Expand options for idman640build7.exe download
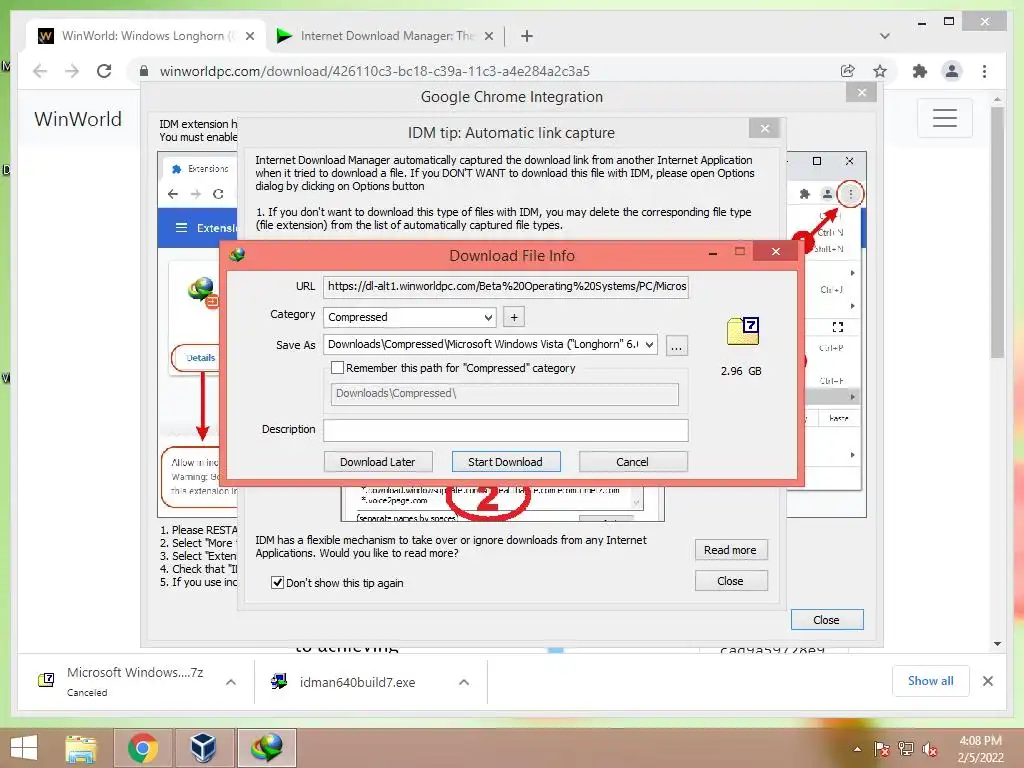The height and width of the screenshot is (768, 1024). (464, 682)
